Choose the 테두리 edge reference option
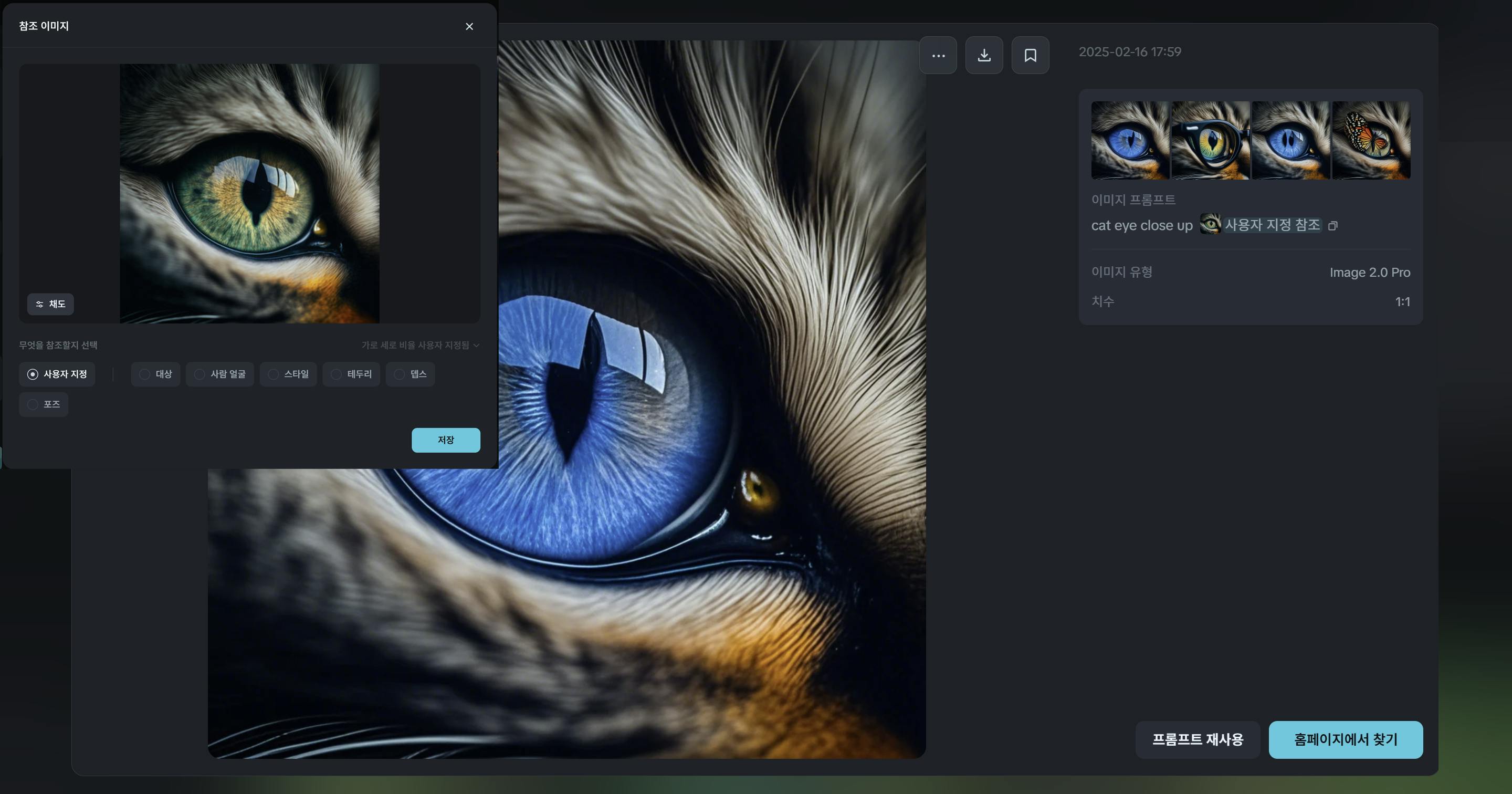This screenshot has width=1512, height=794. click(351, 374)
